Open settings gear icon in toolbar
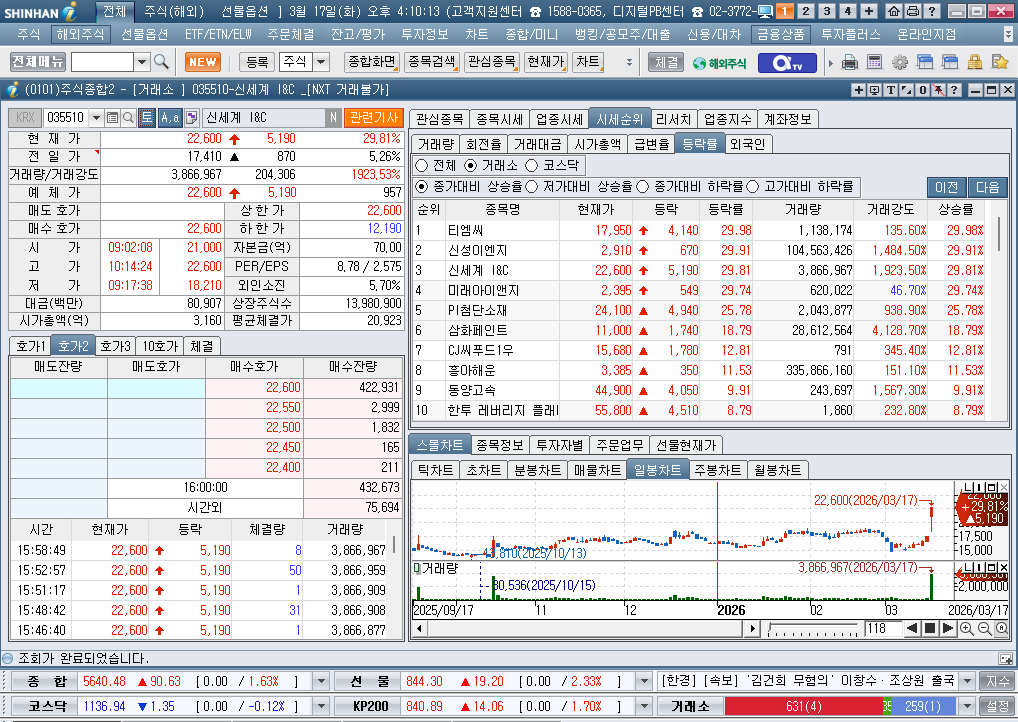The width and height of the screenshot is (1018, 722). (x=900, y=62)
